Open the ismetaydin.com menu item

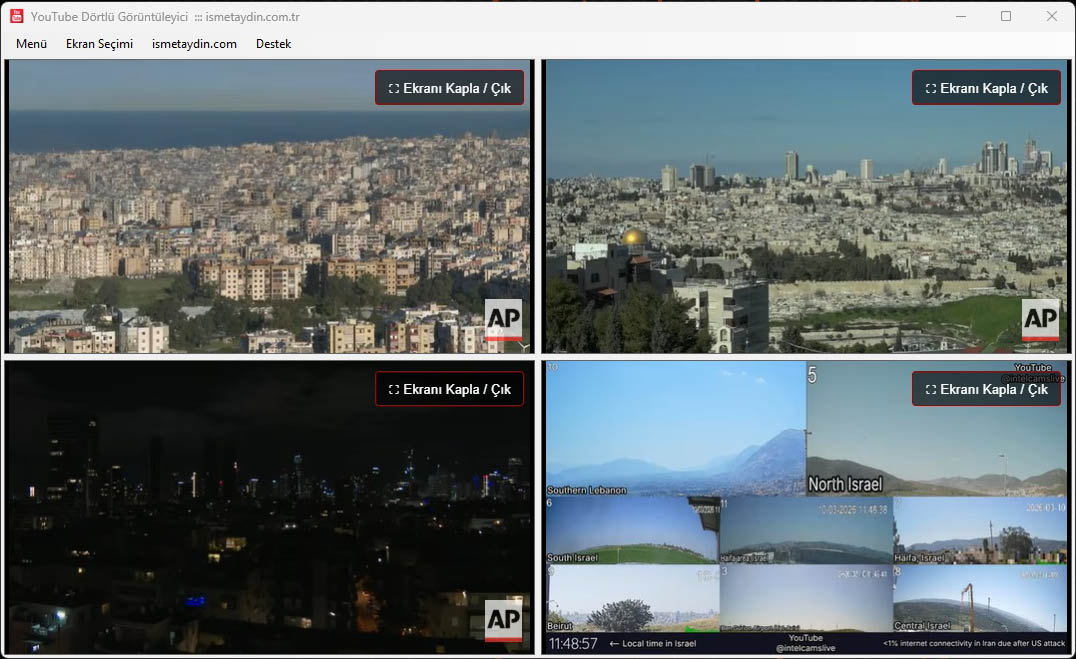(x=194, y=44)
